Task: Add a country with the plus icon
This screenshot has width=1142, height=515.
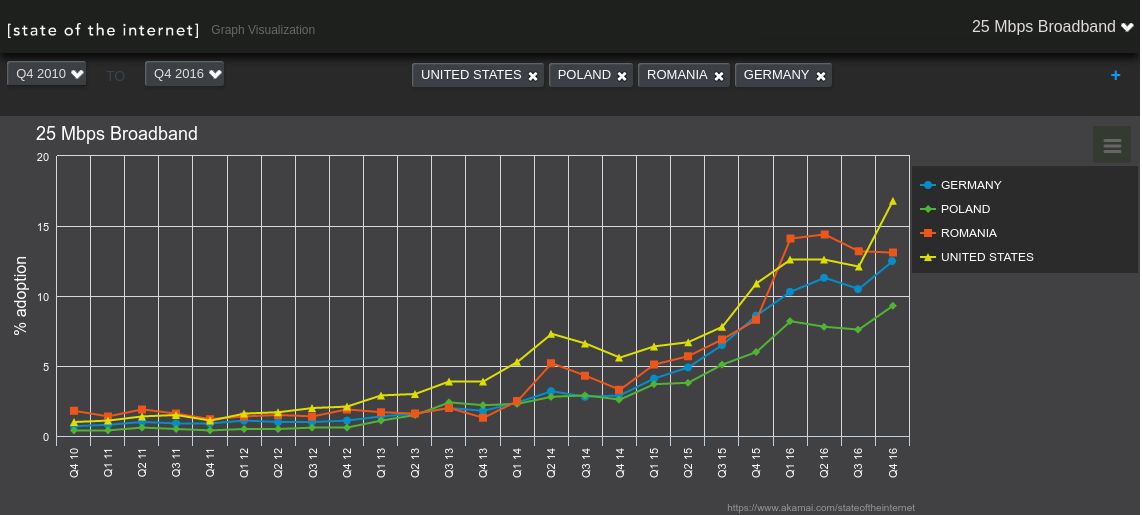Action: pos(1115,75)
